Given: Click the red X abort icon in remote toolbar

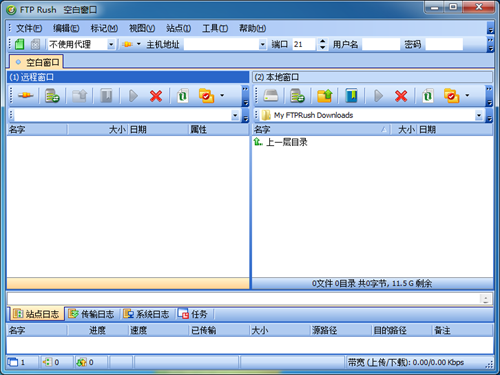Looking at the screenshot, I should 156,96.
